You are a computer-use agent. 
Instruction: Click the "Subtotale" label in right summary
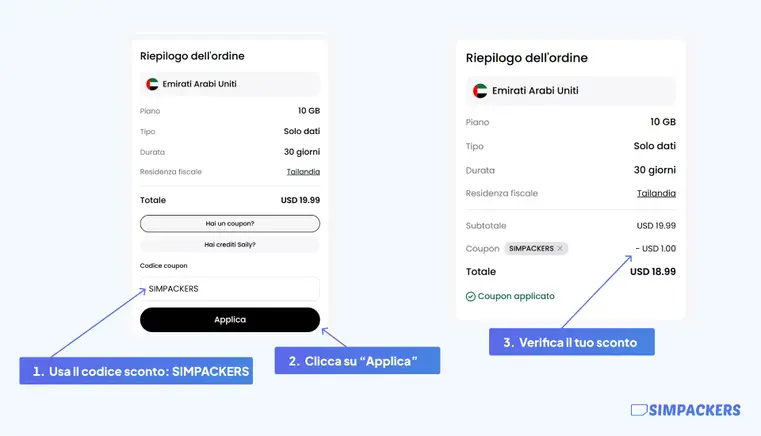point(486,226)
